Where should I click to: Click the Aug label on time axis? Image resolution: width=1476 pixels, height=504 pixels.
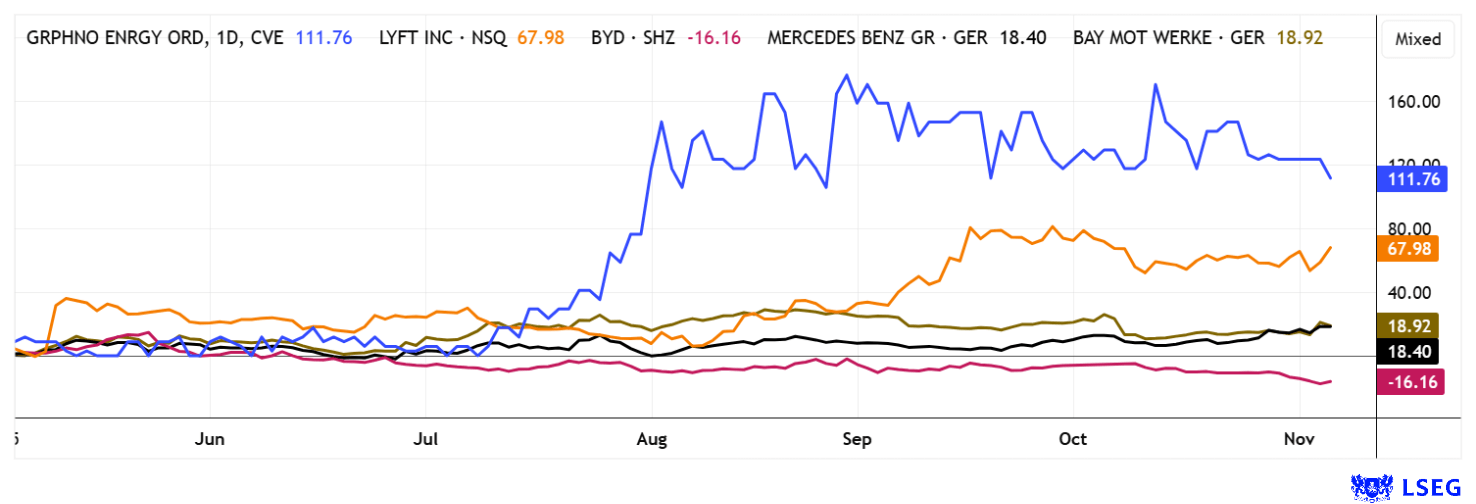(651, 438)
